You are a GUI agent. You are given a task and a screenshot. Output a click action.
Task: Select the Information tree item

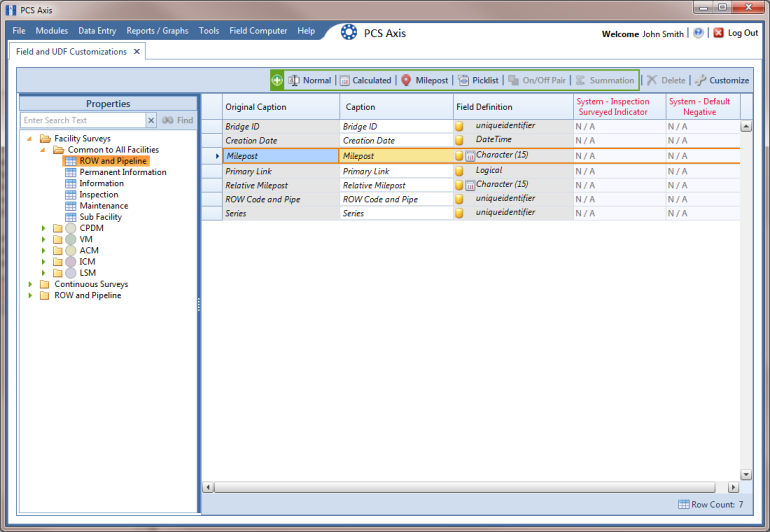(102, 183)
